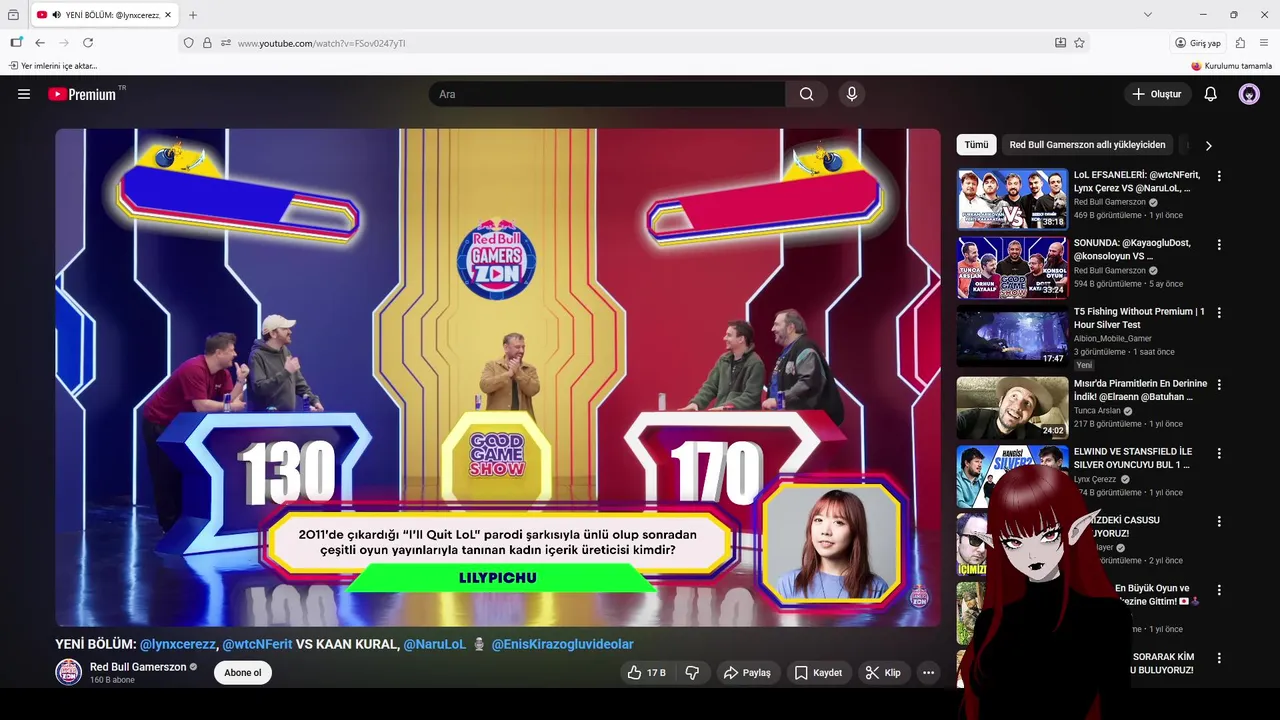Screen dimensions: 1280x720
Task: Open SONUNDA KayaogluDost video thumbnail
Action: (1012, 267)
